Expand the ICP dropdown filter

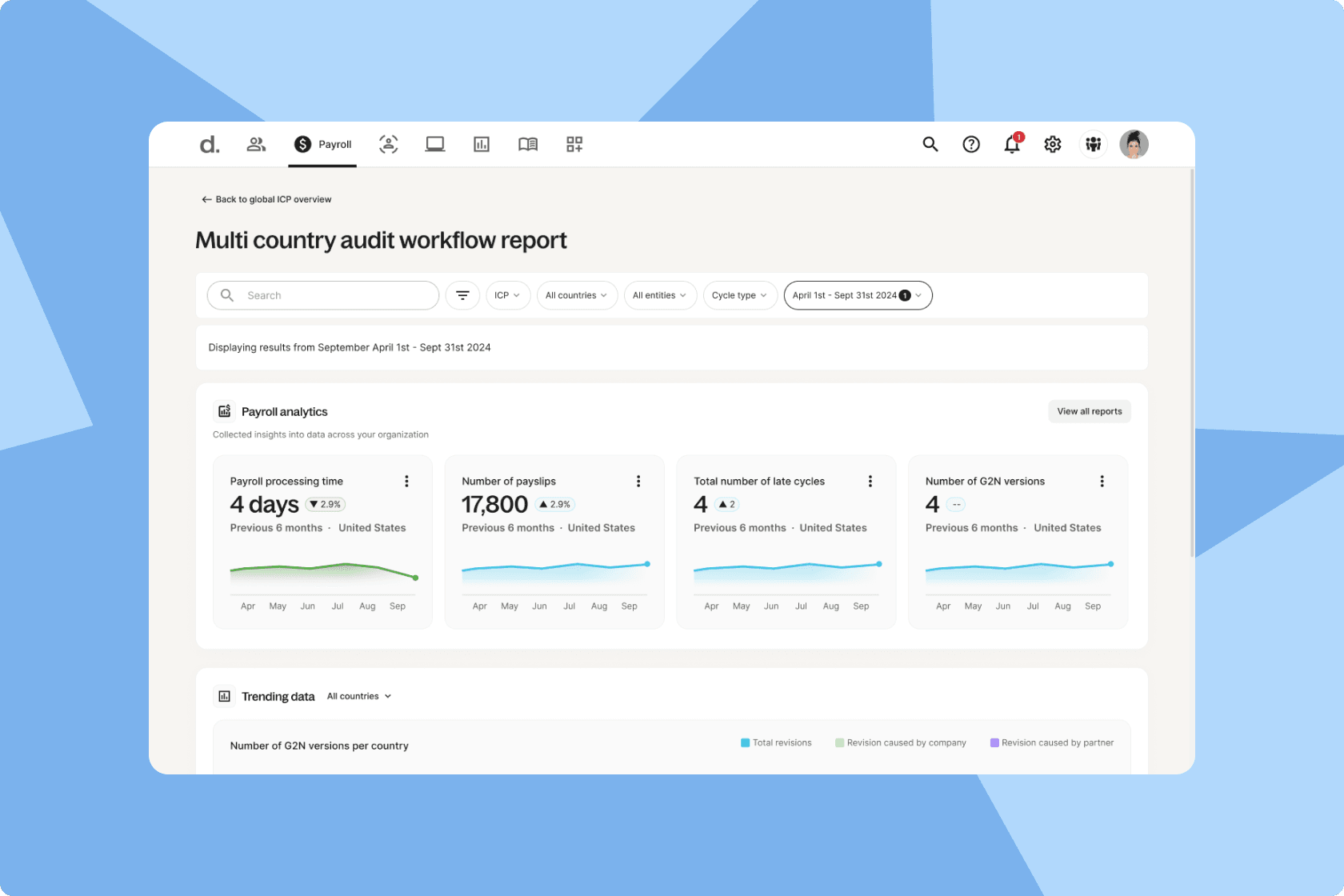[507, 295]
